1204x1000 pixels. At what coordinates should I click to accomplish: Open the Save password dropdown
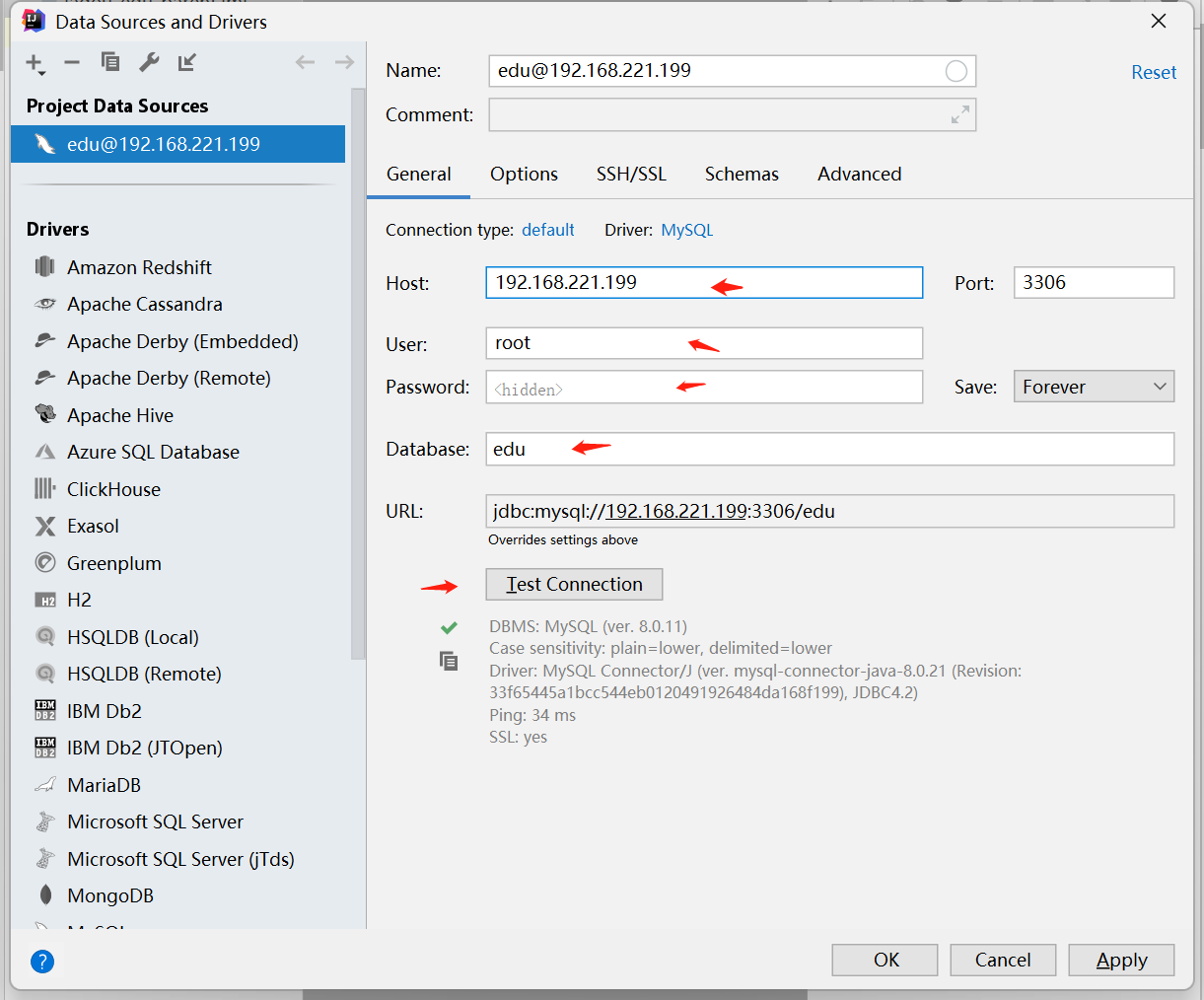1093,386
